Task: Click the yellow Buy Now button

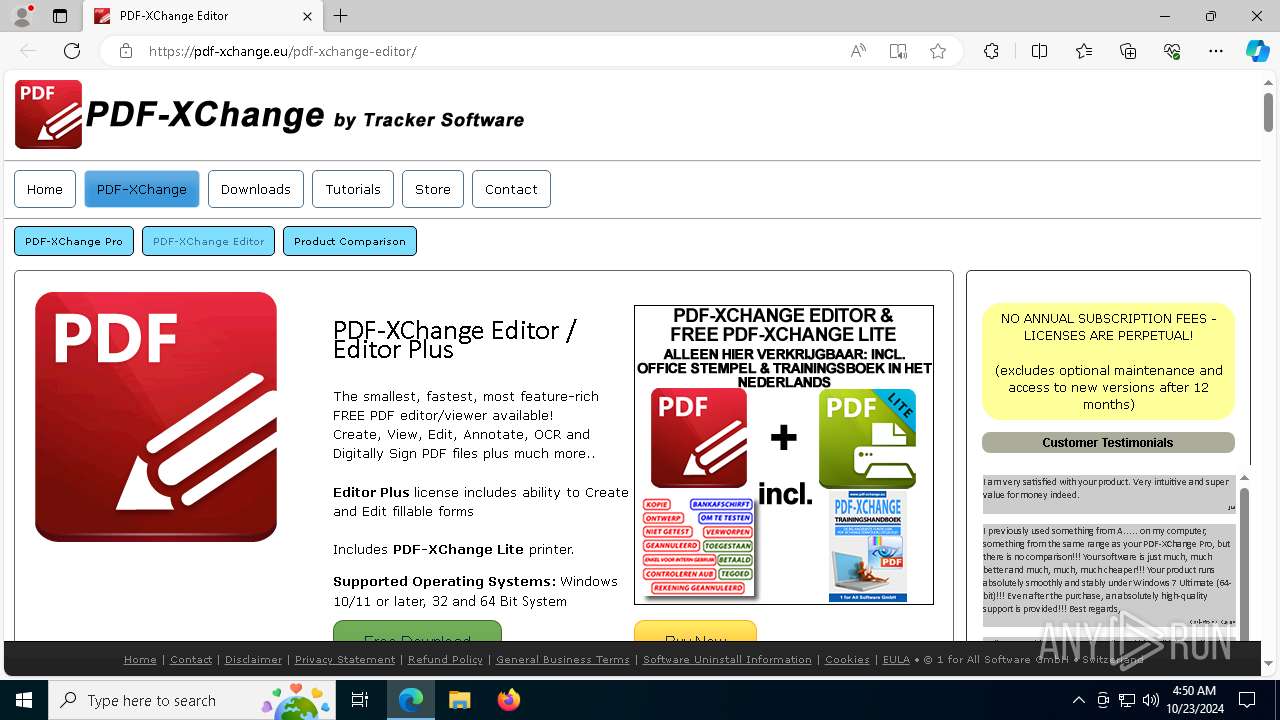Action: tap(695, 631)
